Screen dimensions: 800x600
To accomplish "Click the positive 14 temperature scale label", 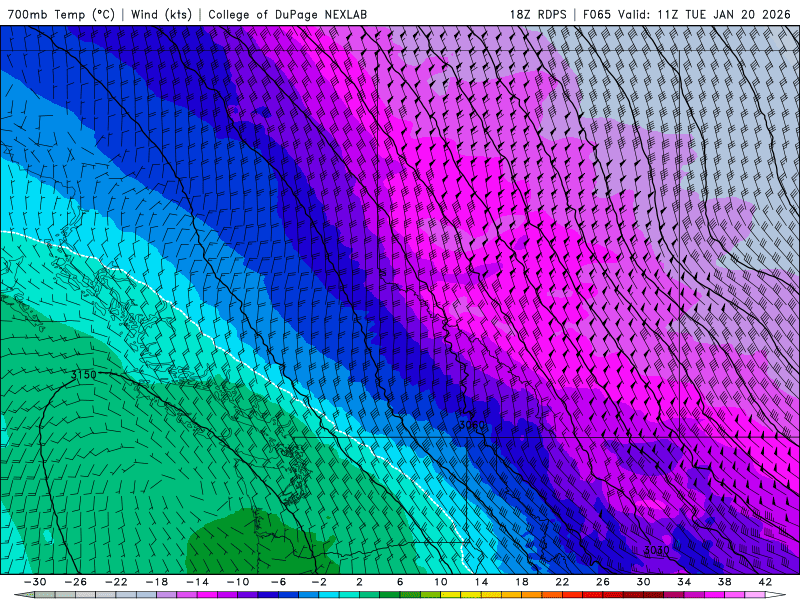I will (x=481, y=582).
